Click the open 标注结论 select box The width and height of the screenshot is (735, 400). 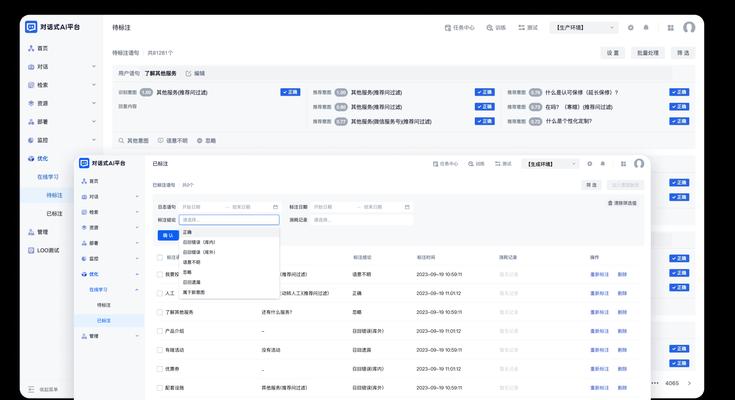click(229, 220)
